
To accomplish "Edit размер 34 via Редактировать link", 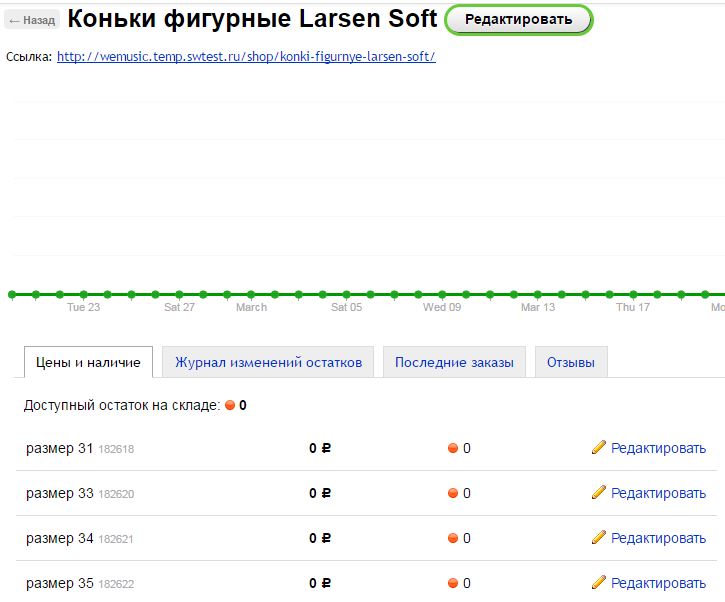I will 658,538.
